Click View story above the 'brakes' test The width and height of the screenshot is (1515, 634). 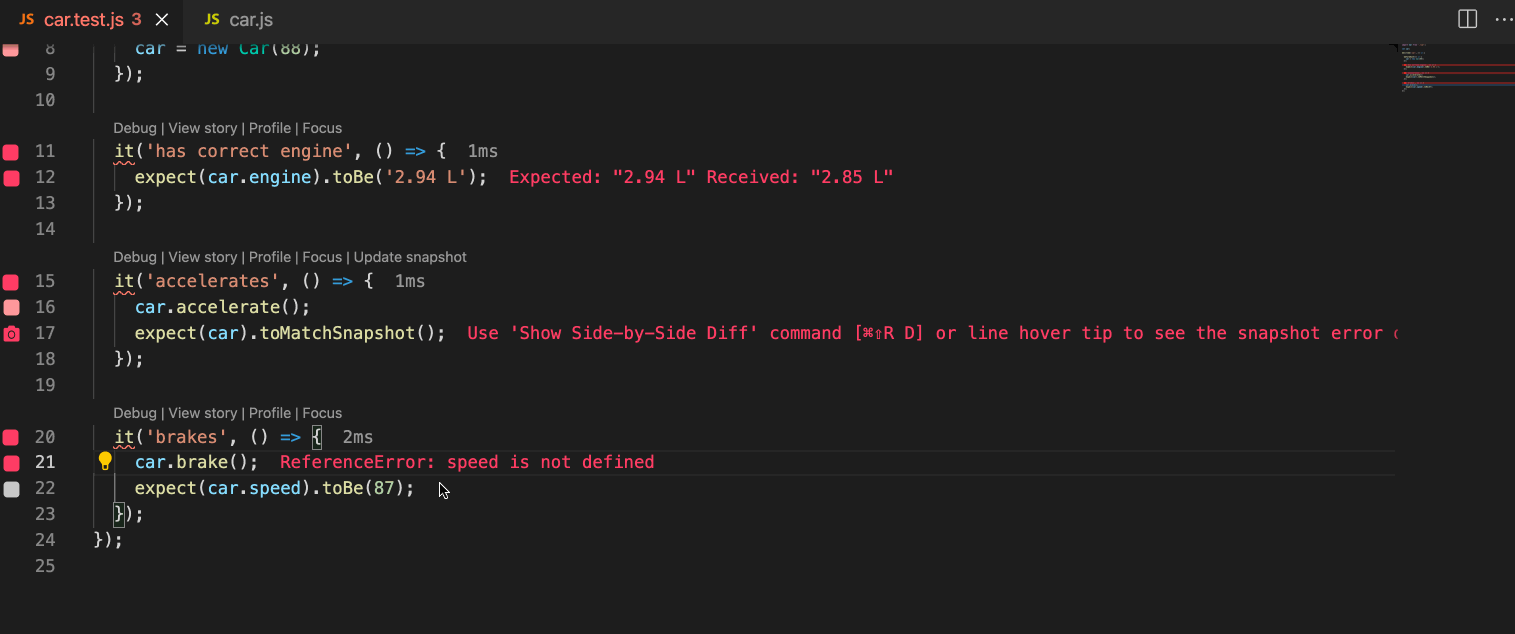202,413
